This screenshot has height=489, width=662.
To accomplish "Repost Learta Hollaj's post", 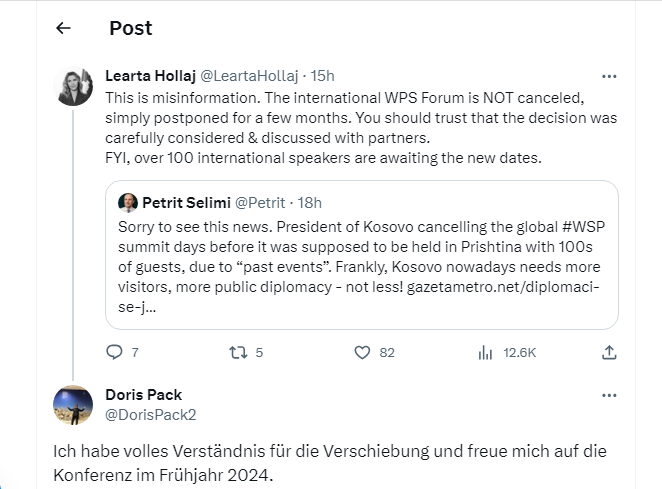I will coord(238,352).
